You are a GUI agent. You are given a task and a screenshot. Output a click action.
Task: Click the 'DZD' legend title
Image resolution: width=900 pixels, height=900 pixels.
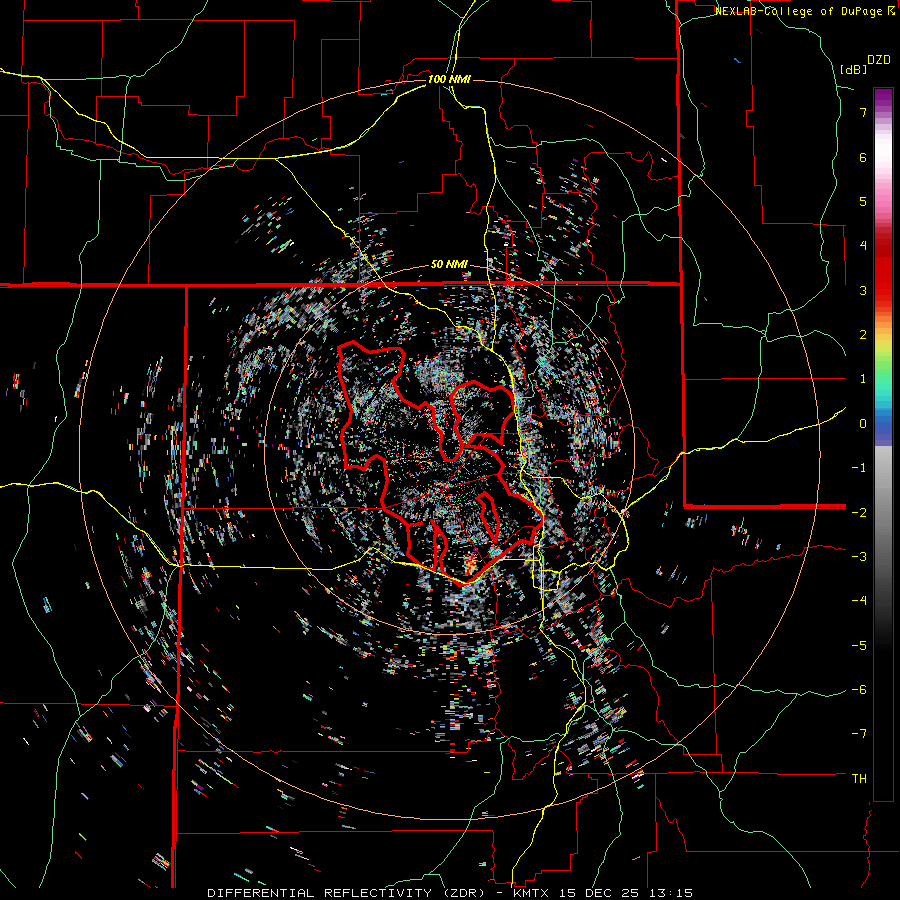pyautogui.click(x=879, y=60)
